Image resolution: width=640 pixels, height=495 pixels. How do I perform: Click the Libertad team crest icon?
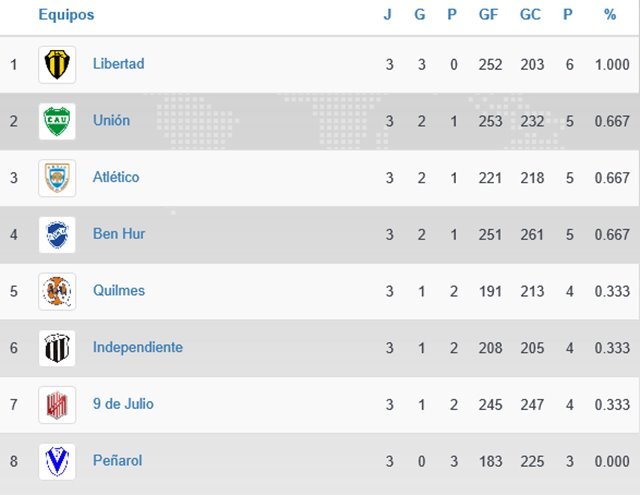point(56,64)
